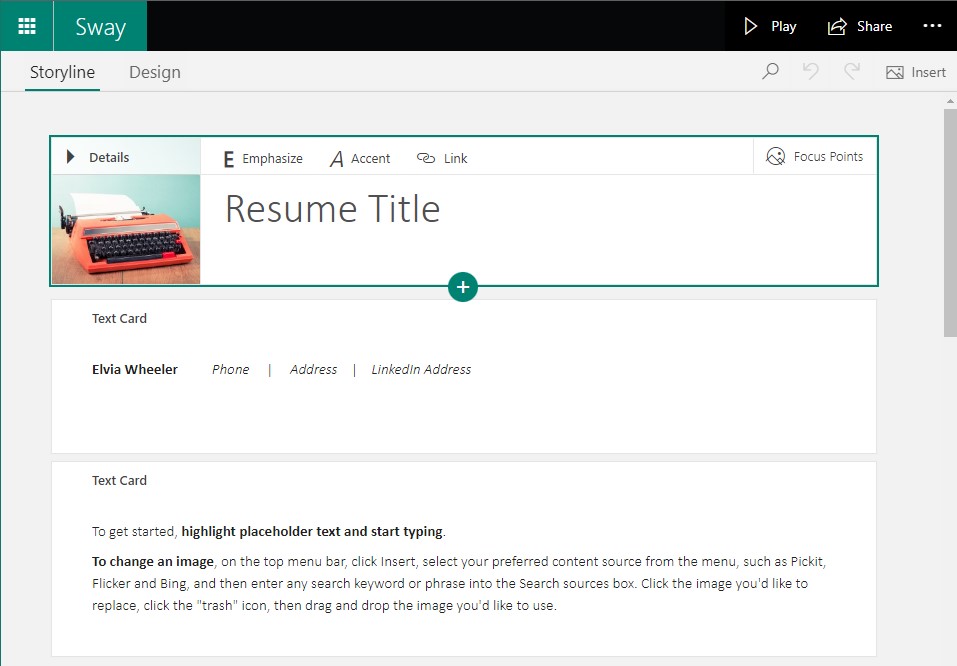Select the Storyline tab
The height and width of the screenshot is (666, 957).
point(62,72)
